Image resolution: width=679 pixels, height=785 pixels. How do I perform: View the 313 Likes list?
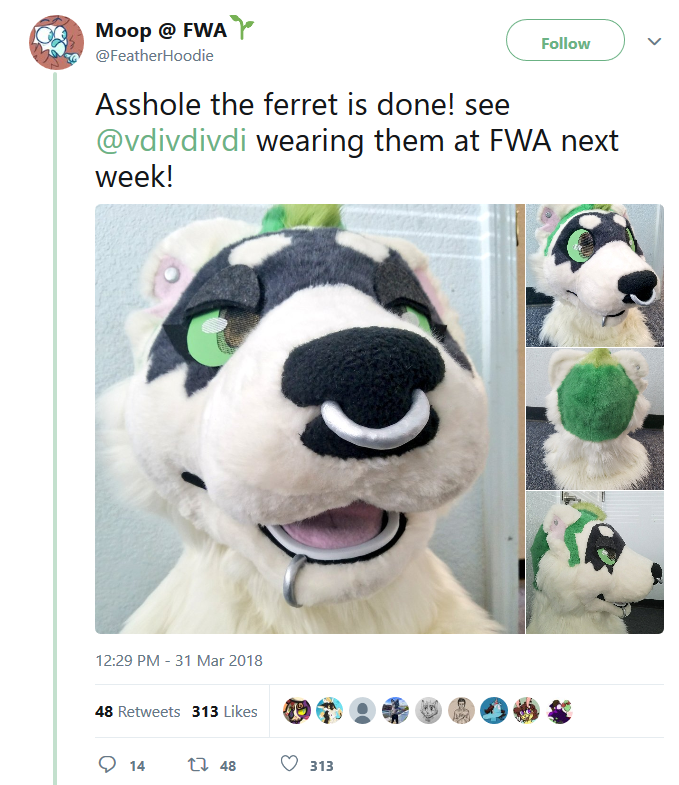click(x=225, y=711)
